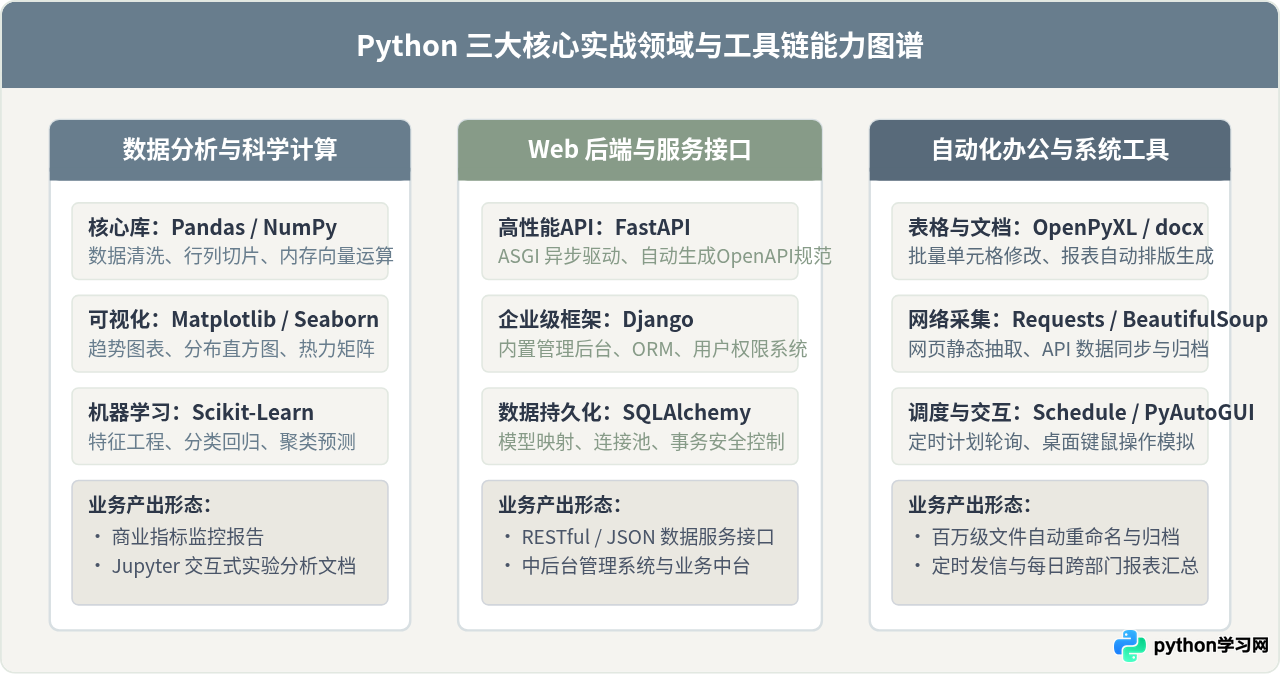Select the '自动化办公与系统工具' column header
Viewport: 1280px width, 674px height.
coord(1050,150)
